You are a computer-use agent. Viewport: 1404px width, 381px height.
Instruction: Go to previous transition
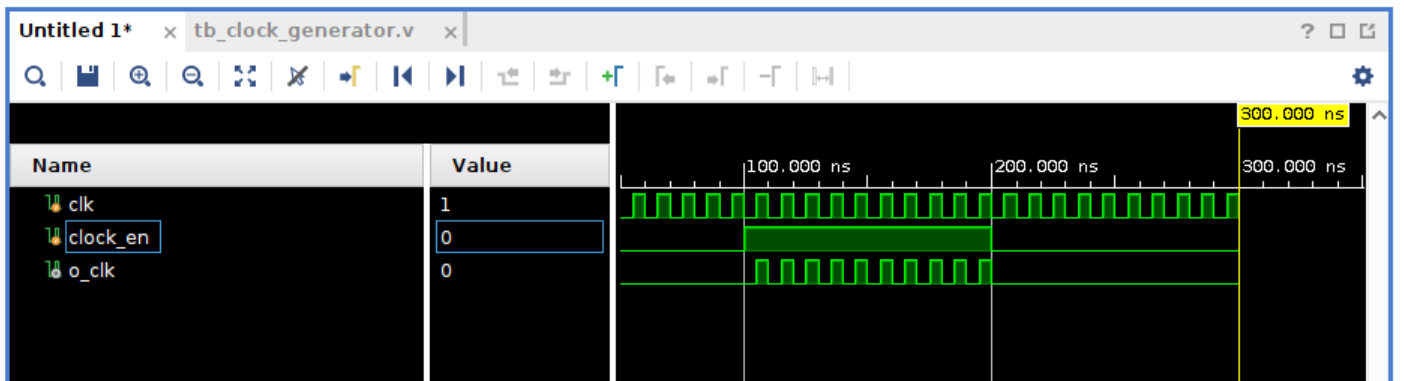click(x=508, y=76)
